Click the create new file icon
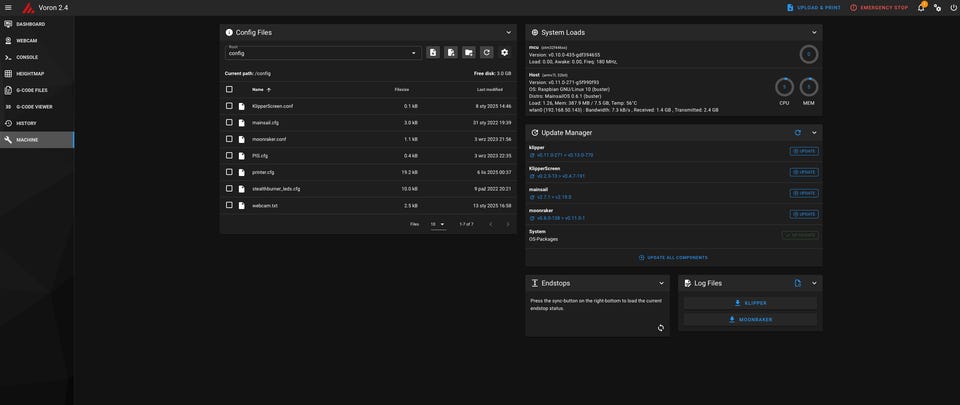Viewport: 960px width, 405px height. point(451,53)
